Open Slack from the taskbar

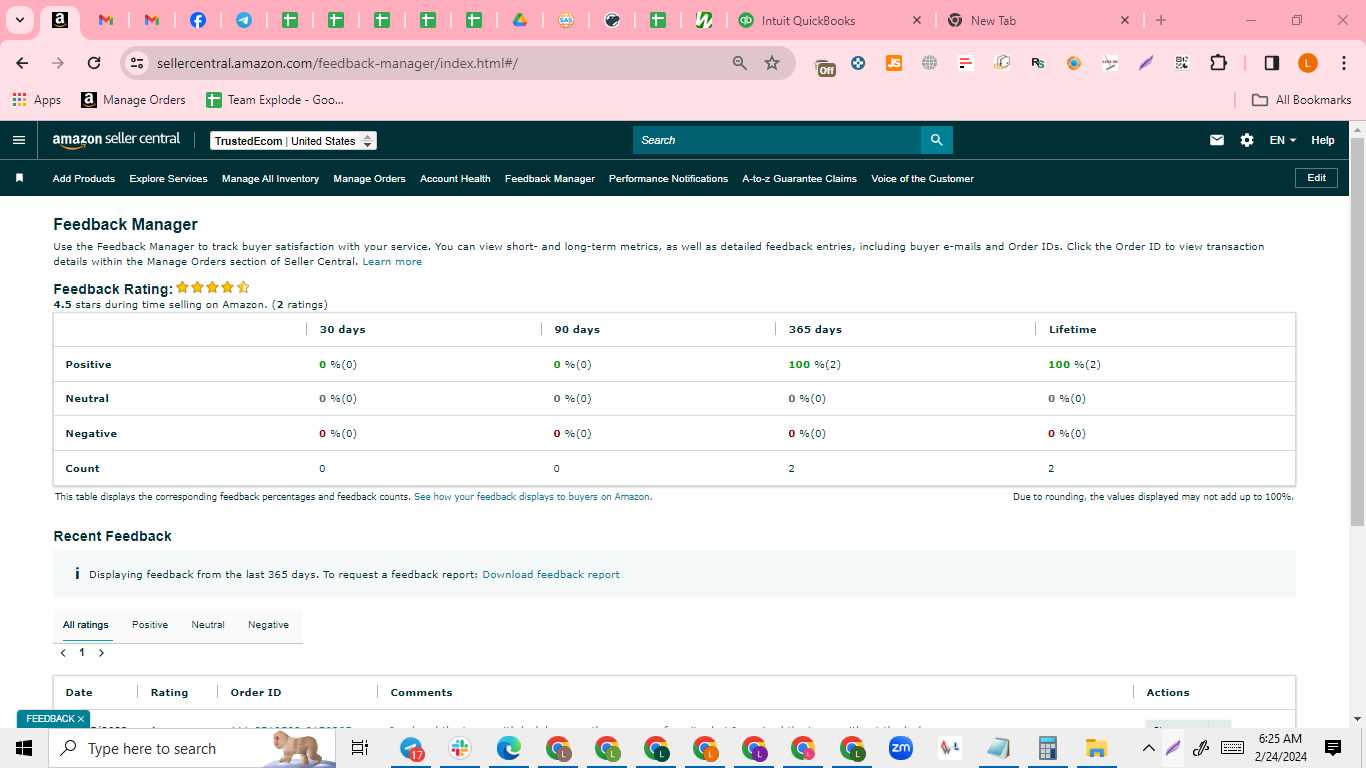click(x=460, y=748)
